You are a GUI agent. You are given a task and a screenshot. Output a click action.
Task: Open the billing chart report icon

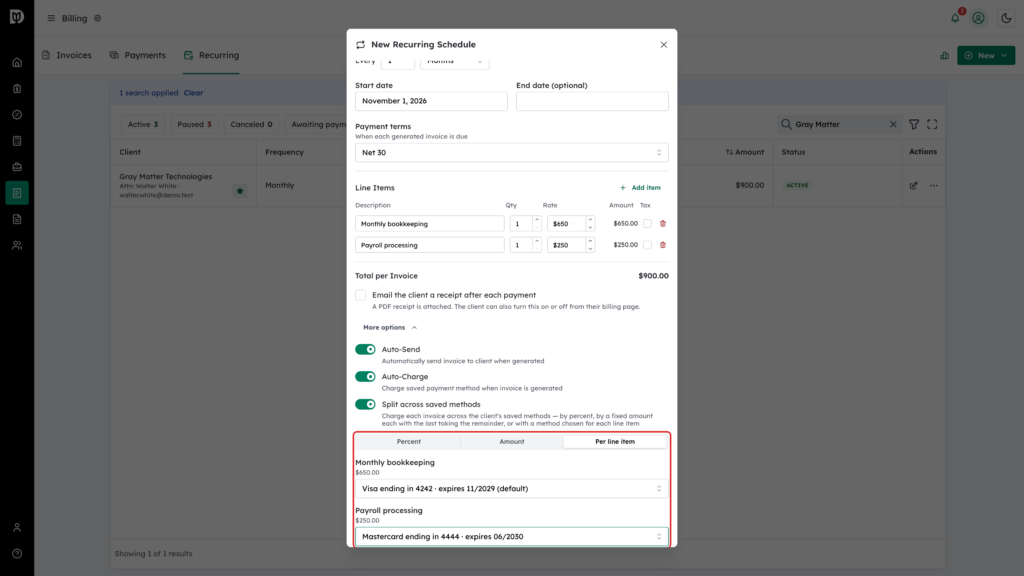tap(944, 56)
